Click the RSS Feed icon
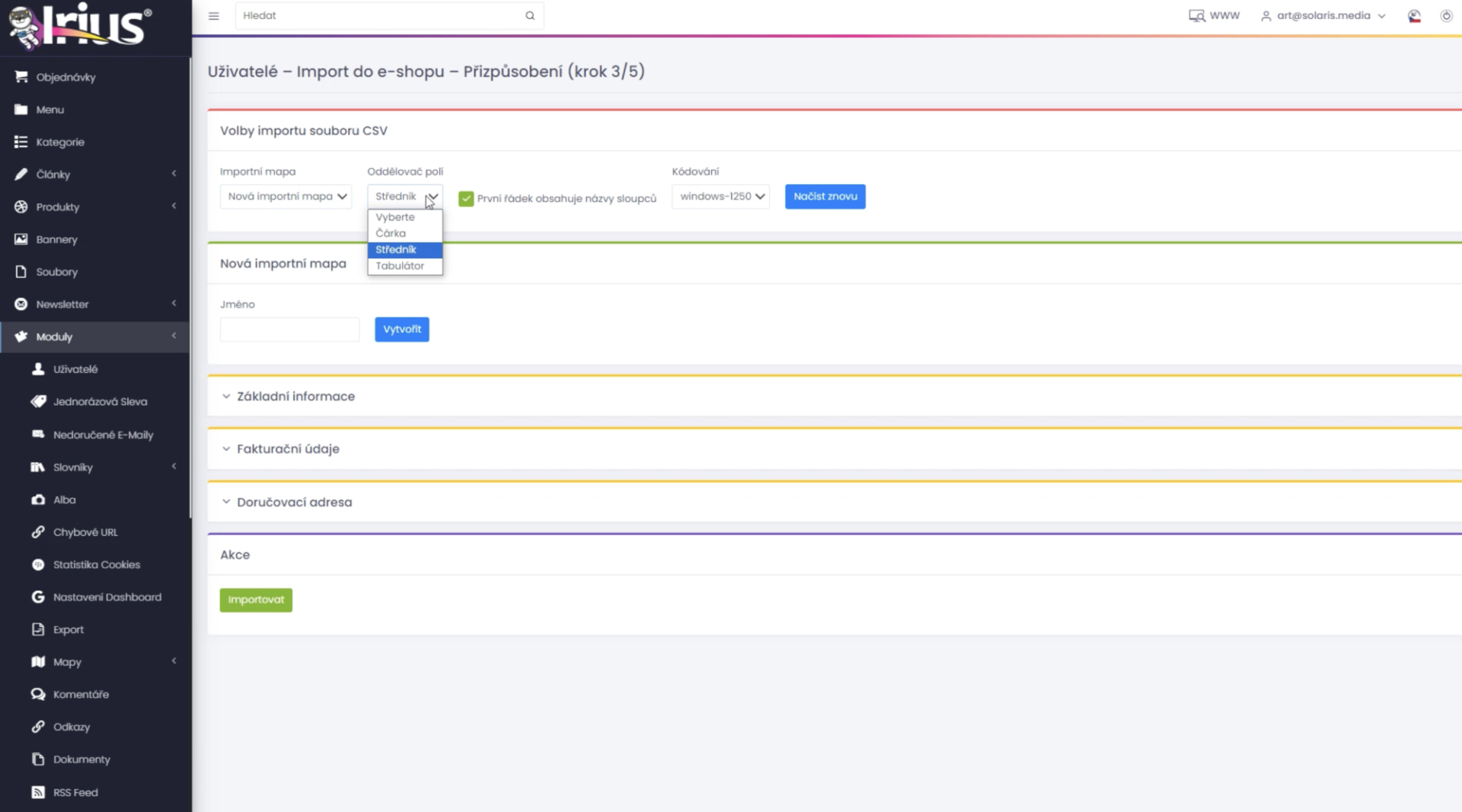The height and width of the screenshot is (812, 1462). coord(38,792)
